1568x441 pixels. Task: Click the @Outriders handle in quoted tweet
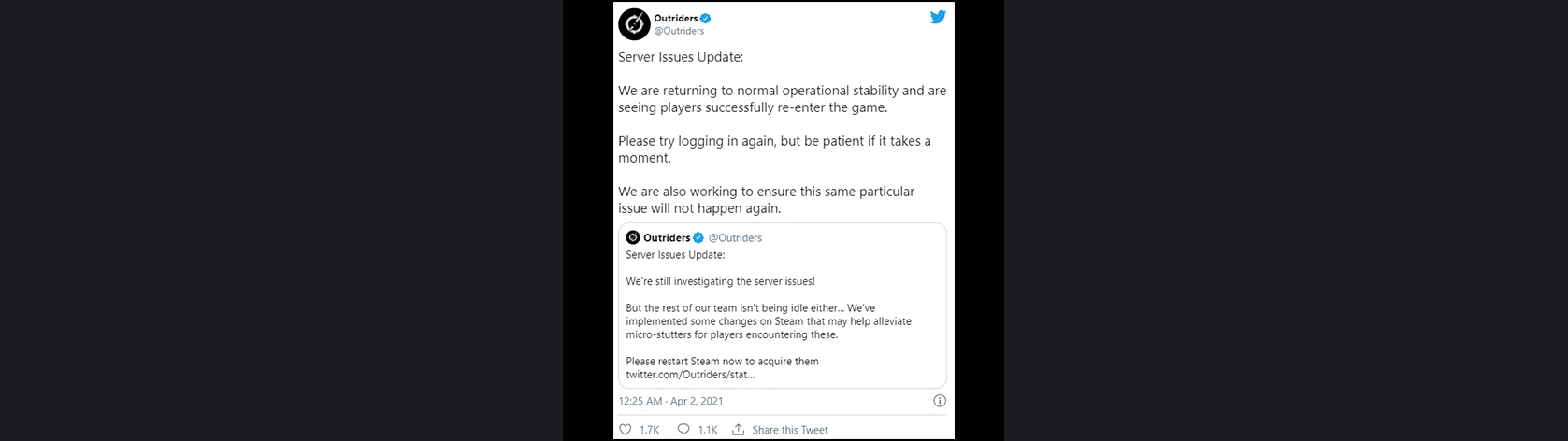pyautogui.click(x=735, y=238)
